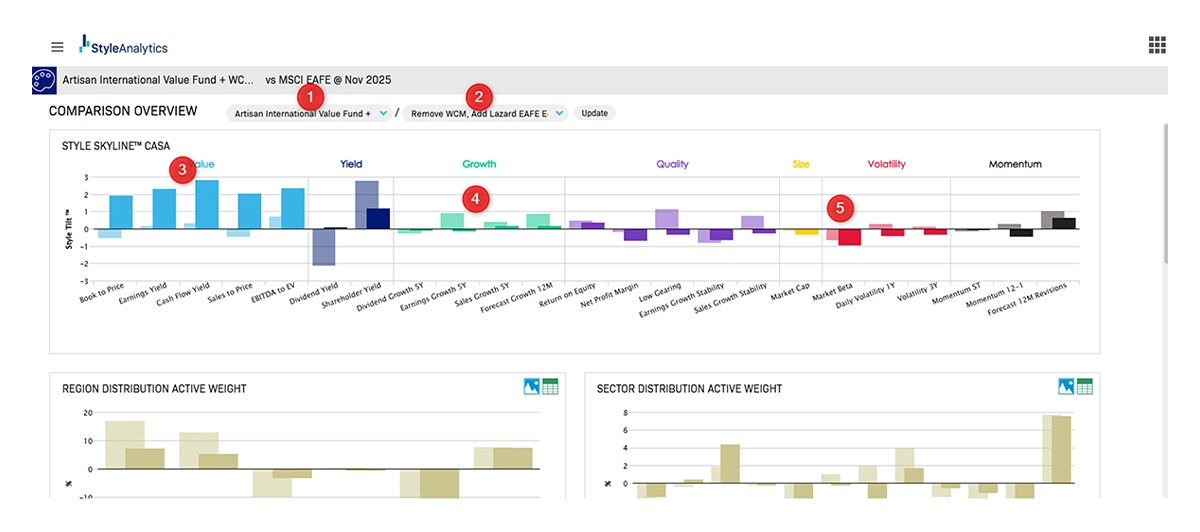Viewport: 1200px width, 532px height.
Task: Expand the Remove WCM, Add Lazard dropdown
Action: click(486, 114)
